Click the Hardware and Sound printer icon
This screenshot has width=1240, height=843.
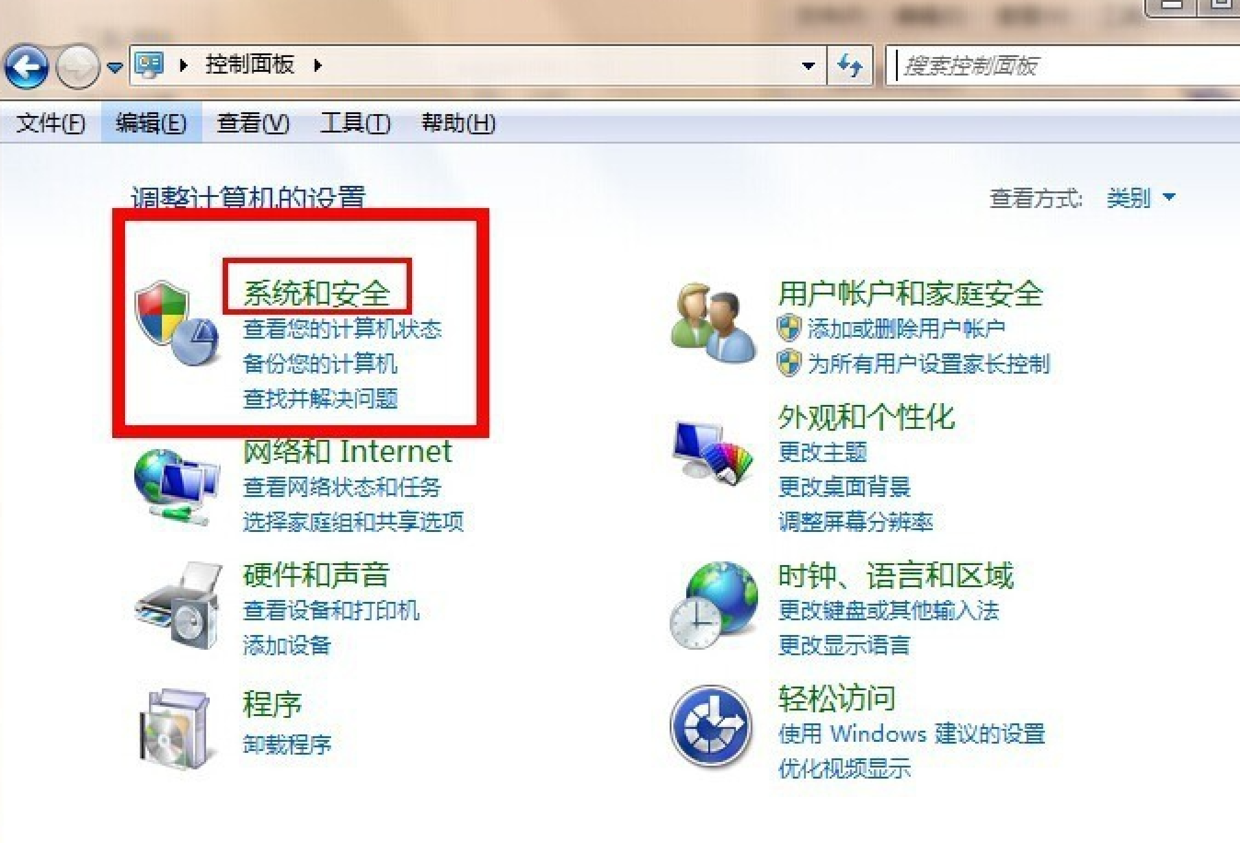[x=179, y=606]
